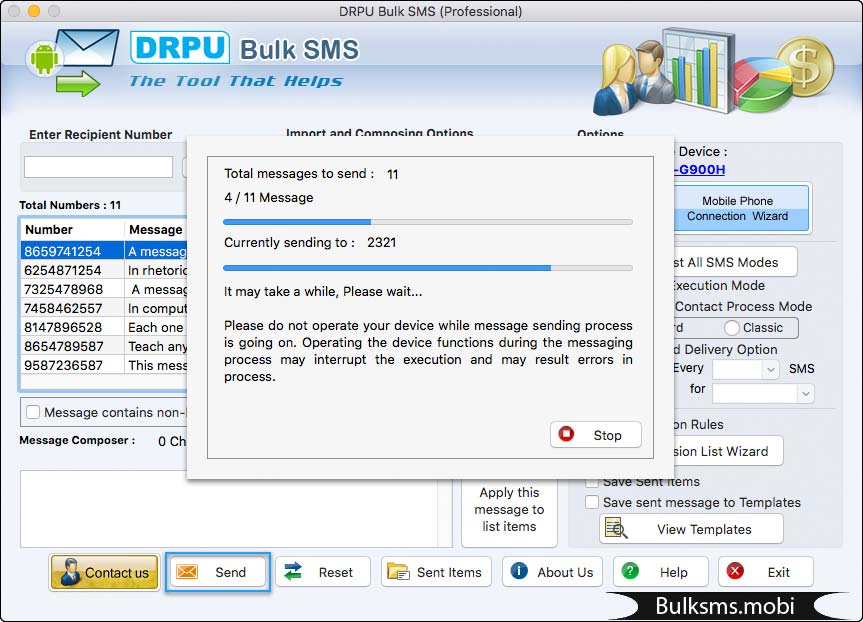Click the Reset arrows icon

(x=293, y=572)
